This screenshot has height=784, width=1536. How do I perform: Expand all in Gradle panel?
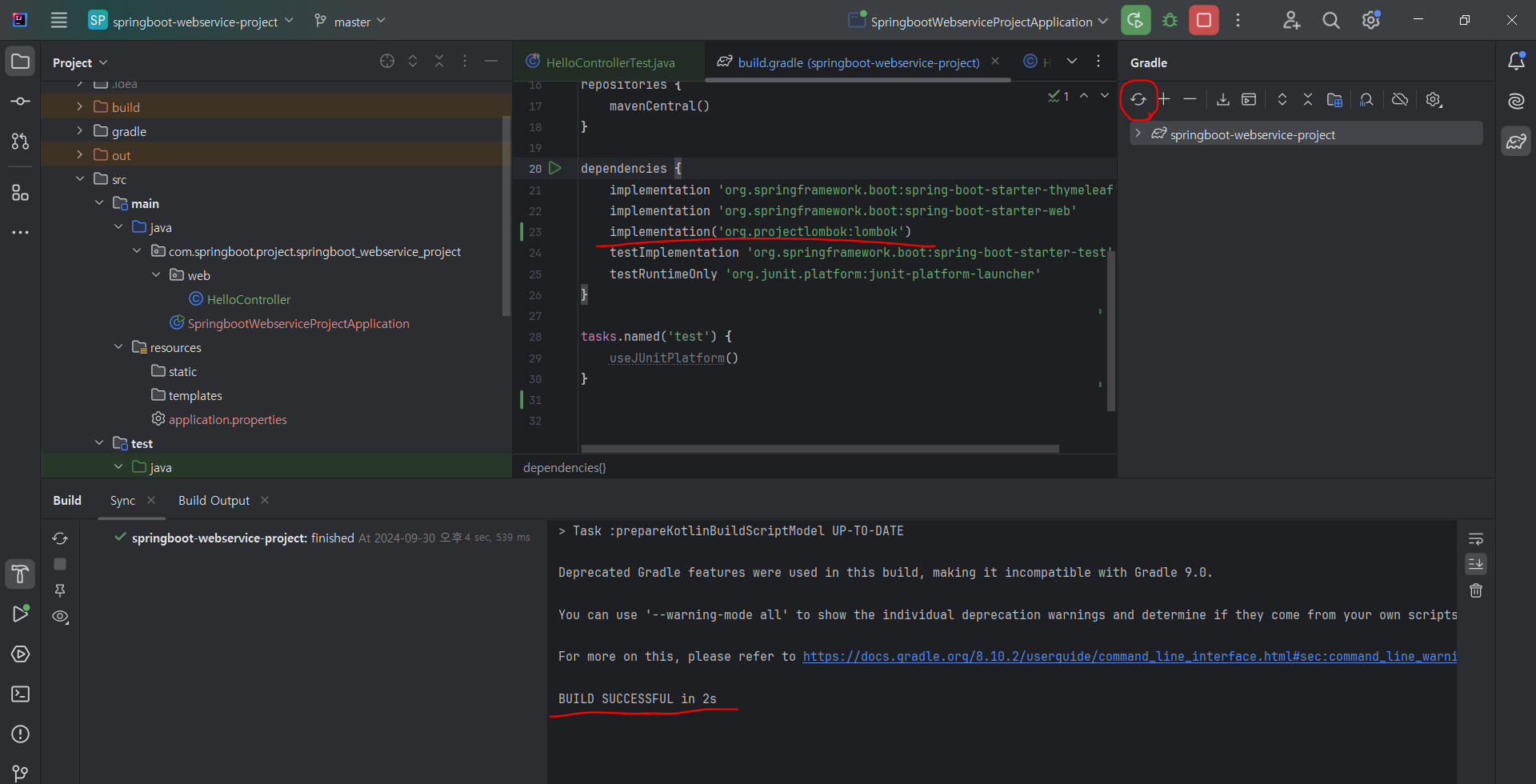(x=1282, y=99)
